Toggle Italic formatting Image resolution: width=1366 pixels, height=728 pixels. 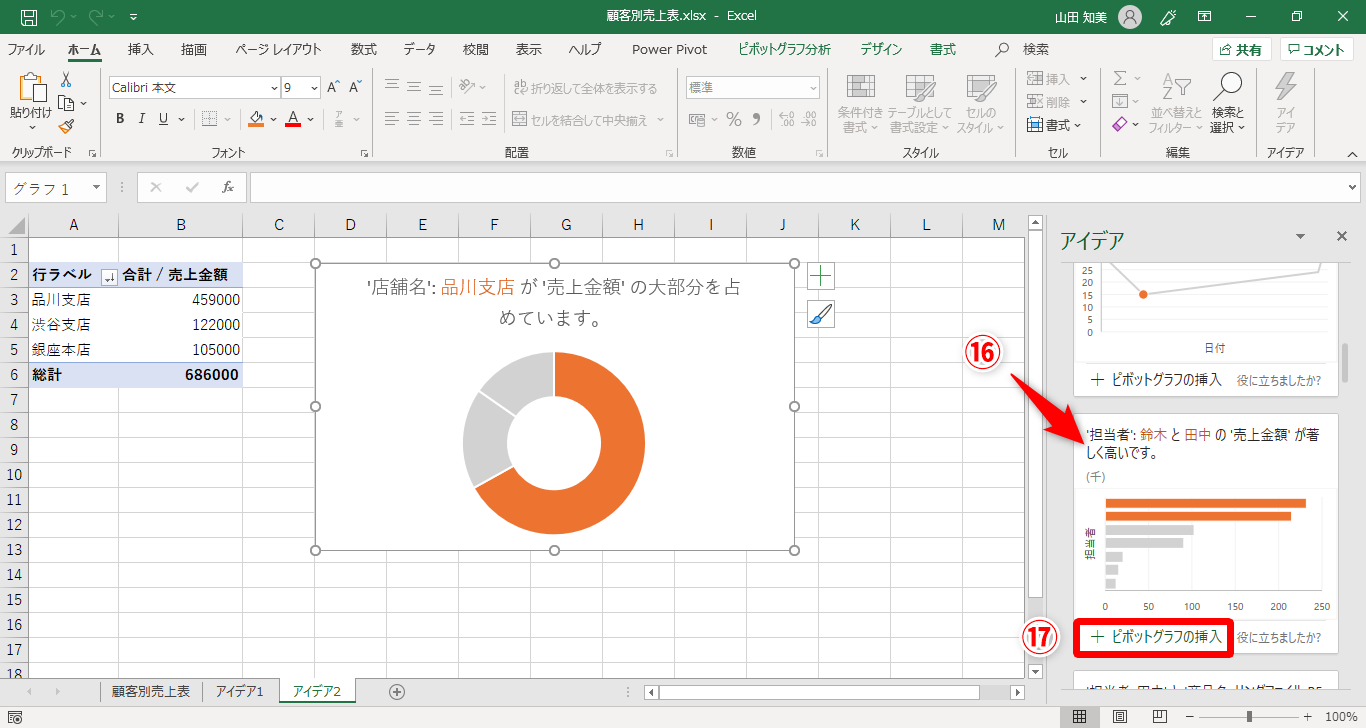[x=141, y=119]
